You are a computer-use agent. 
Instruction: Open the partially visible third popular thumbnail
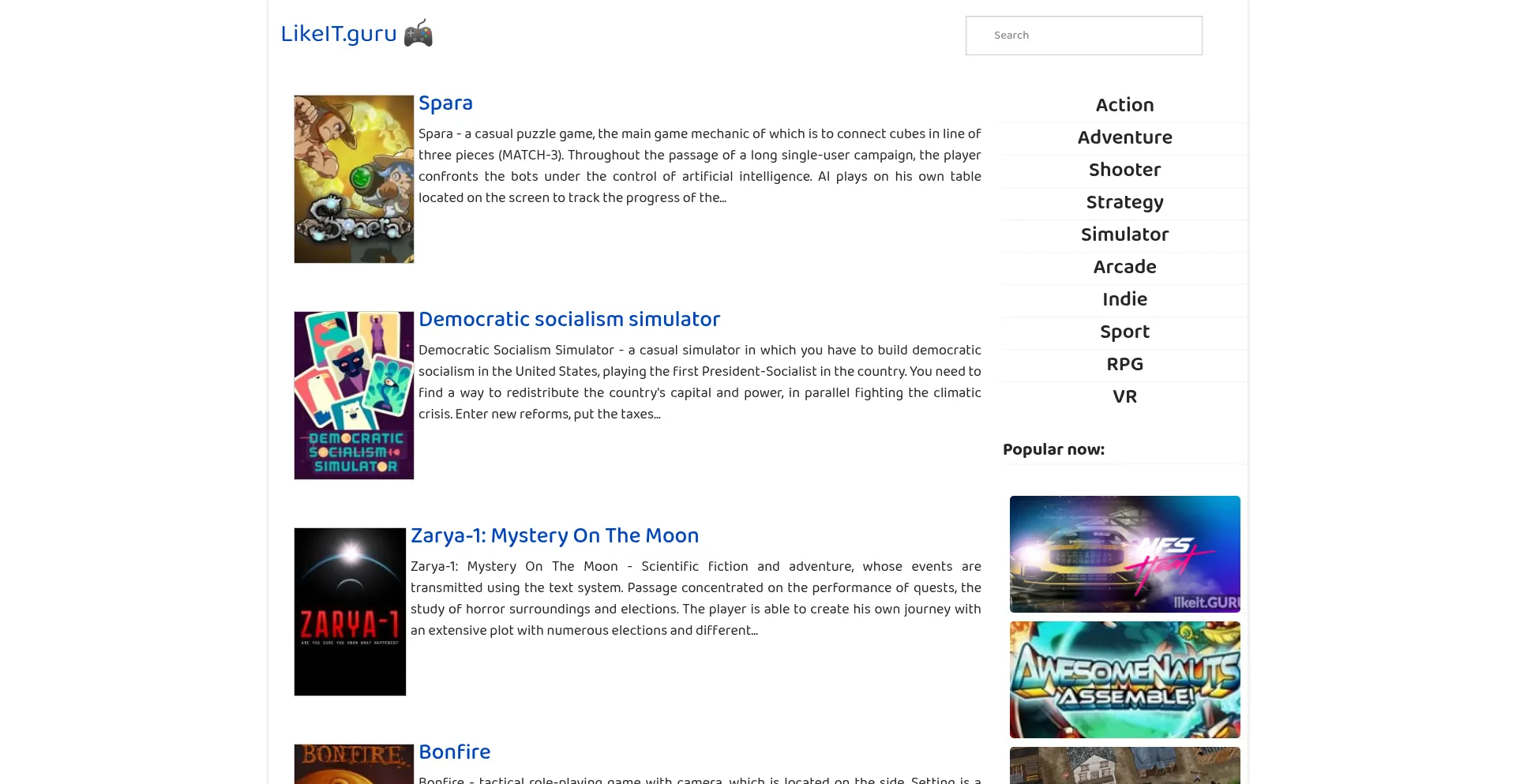click(x=1124, y=765)
